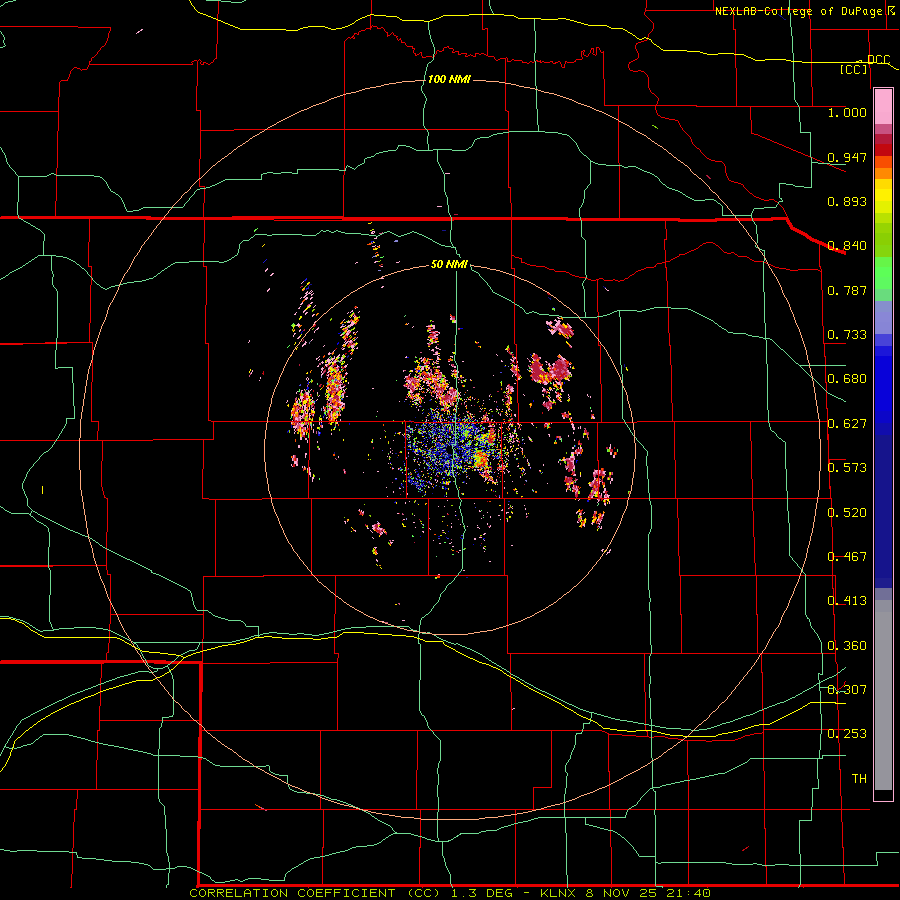Image resolution: width=900 pixels, height=900 pixels.
Task: Click the 100 NMI range ring label
Action: 449,79
